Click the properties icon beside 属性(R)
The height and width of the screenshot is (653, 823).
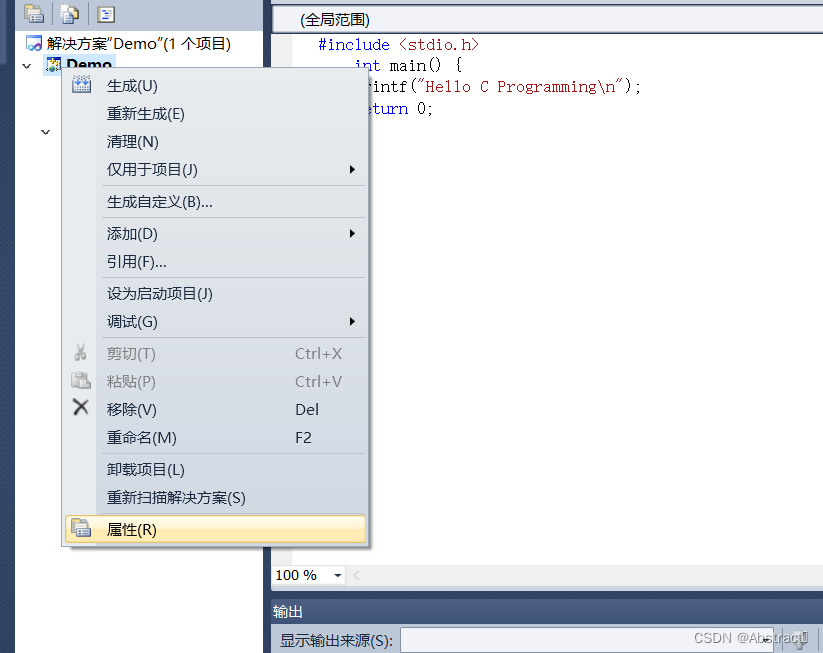[x=81, y=529]
